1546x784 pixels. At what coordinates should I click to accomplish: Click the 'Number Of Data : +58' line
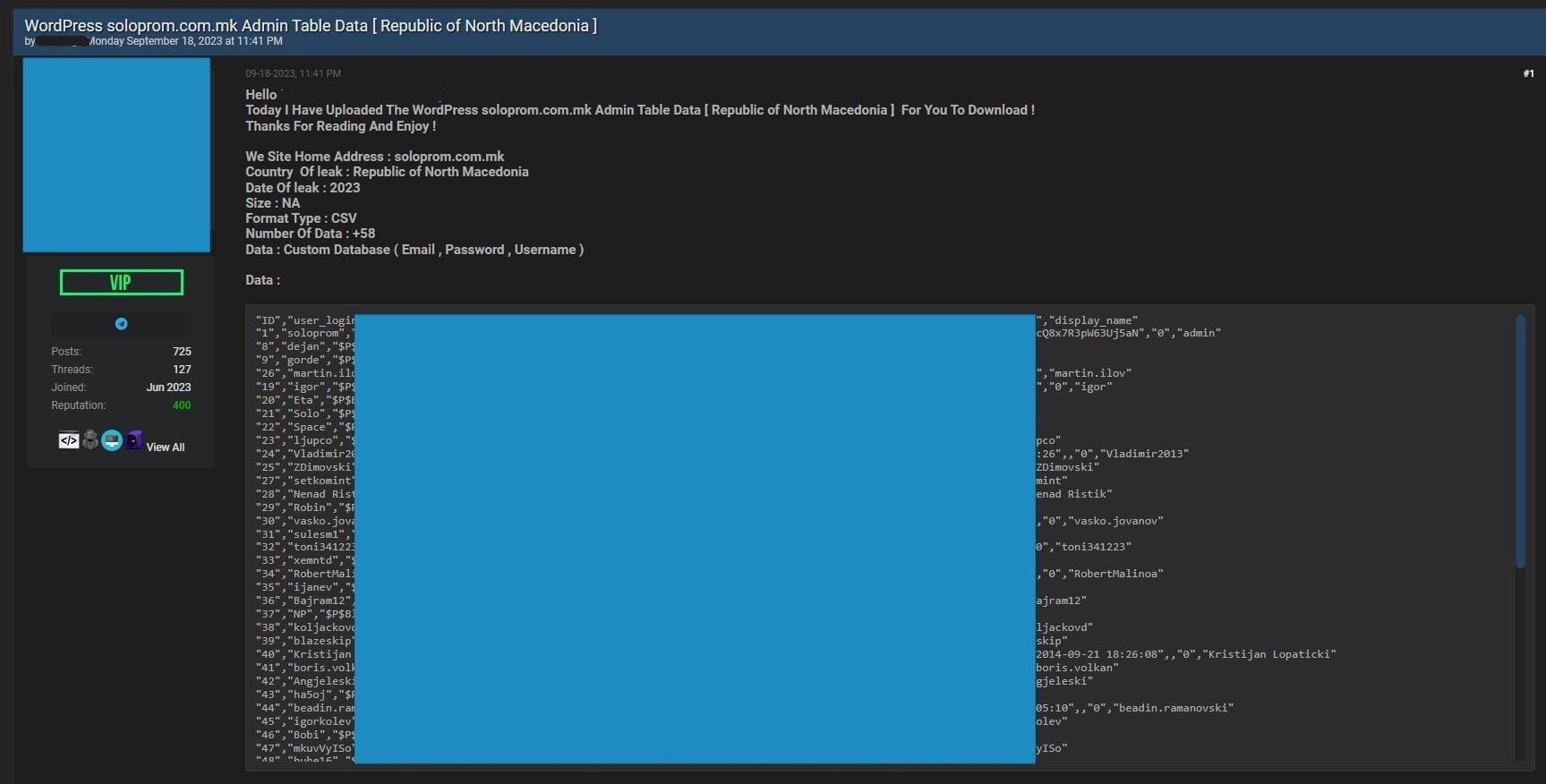pyautogui.click(x=311, y=234)
